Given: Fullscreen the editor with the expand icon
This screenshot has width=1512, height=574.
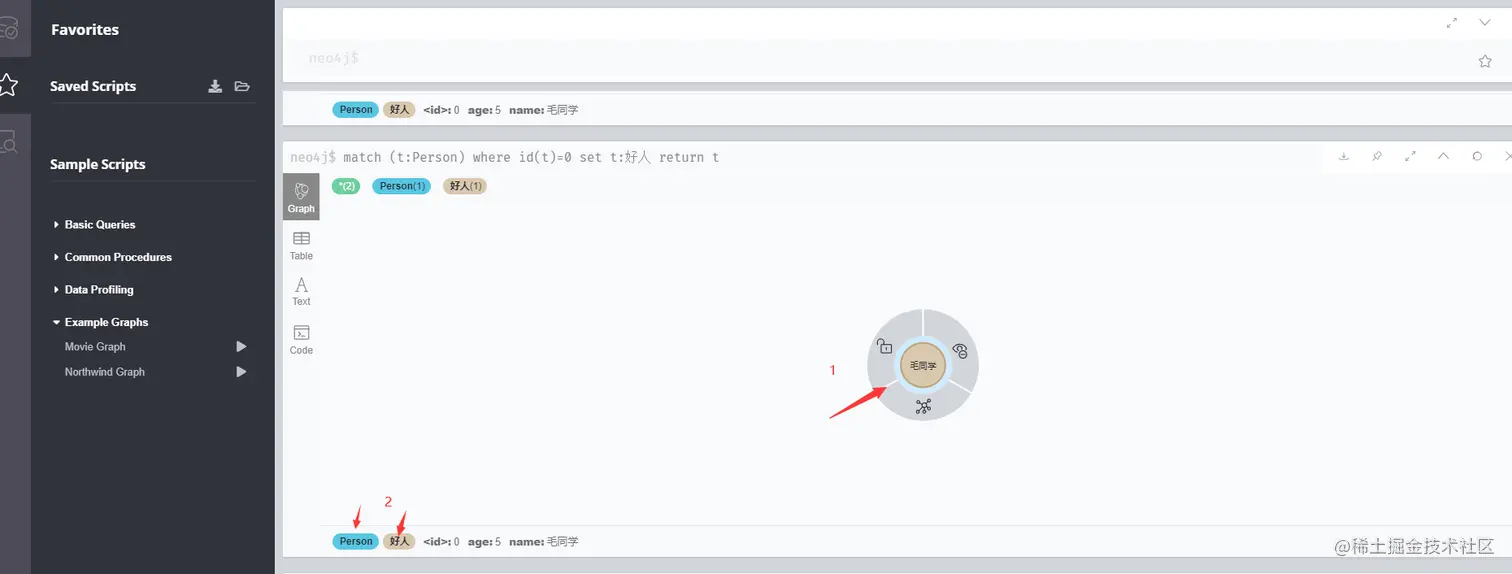Looking at the screenshot, I should 1452,23.
